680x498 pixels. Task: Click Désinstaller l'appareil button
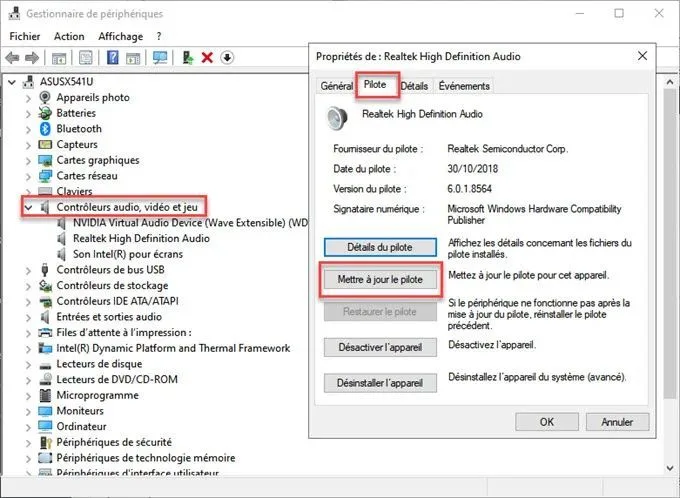(380, 383)
